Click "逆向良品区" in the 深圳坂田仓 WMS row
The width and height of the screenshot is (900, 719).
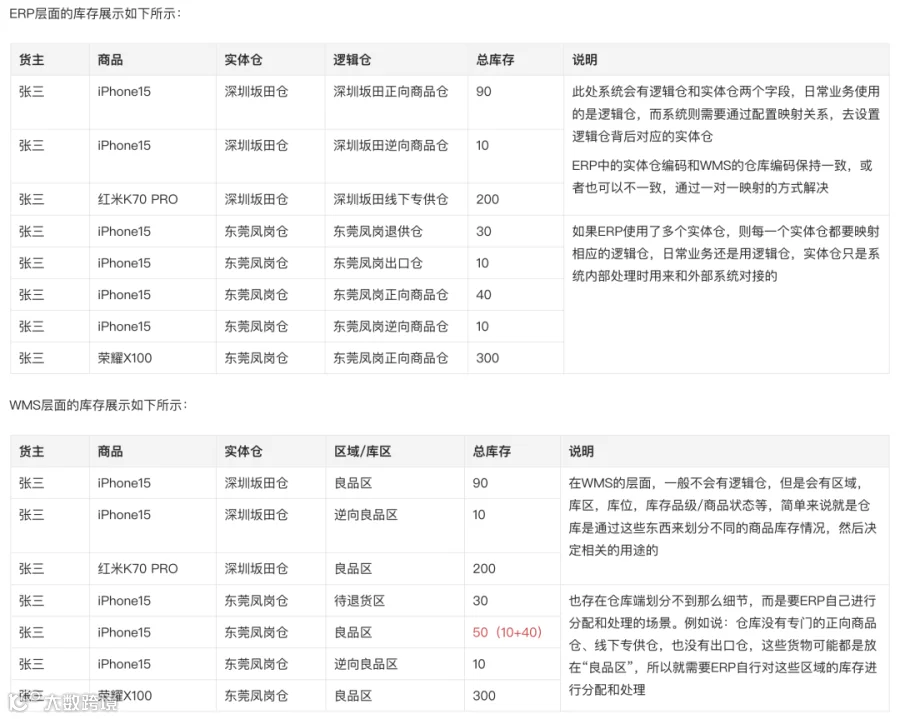[x=366, y=515]
